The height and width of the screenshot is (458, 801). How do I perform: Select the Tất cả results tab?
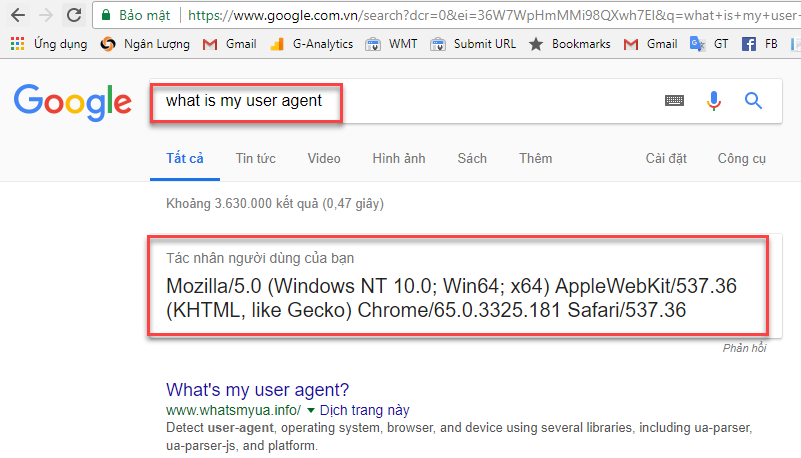(184, 159)
